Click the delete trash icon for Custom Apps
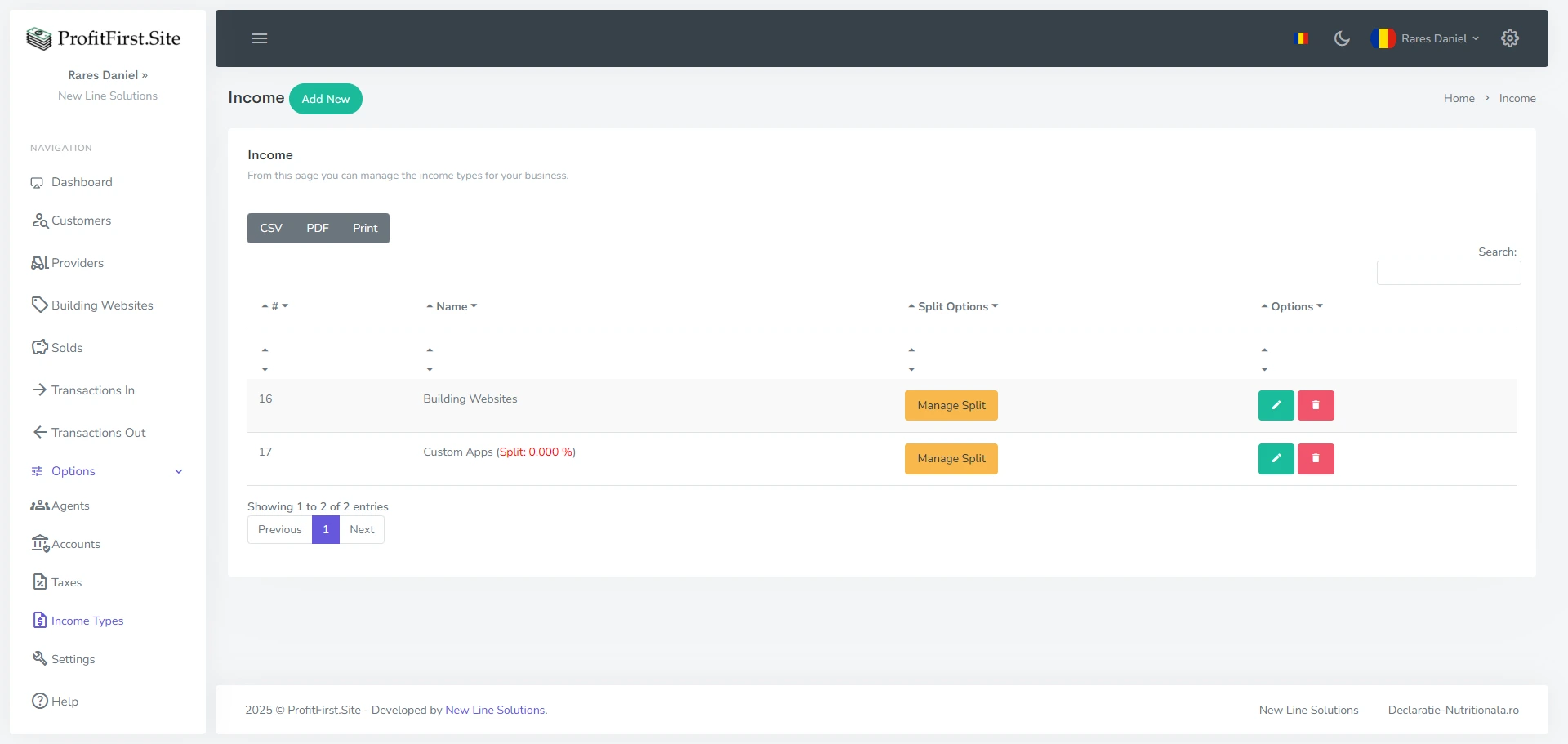This screenshot has height=744, width=1568. (1315, 458)
